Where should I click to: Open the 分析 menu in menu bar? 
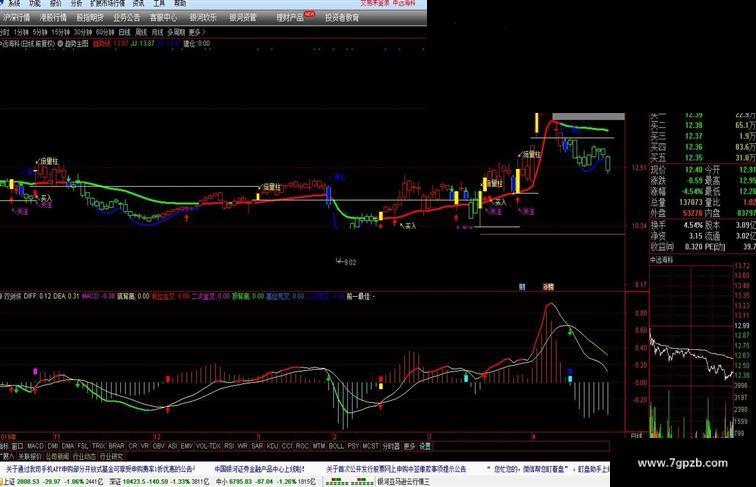tap(76, 3)
